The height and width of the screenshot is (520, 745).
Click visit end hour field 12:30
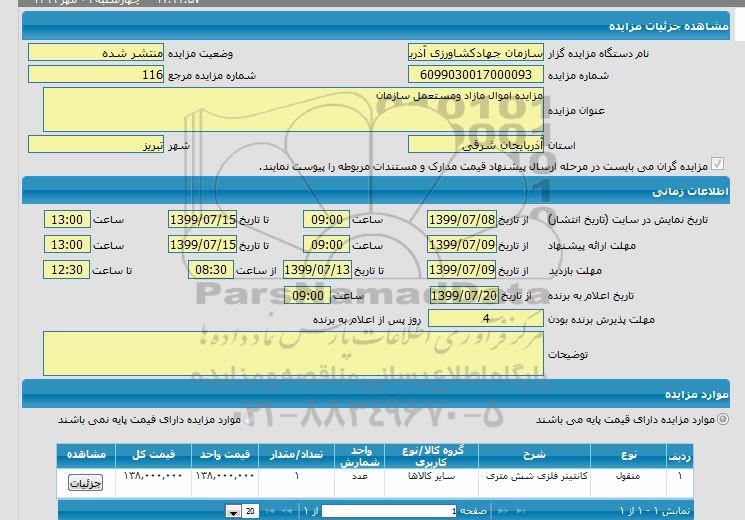click(67, 270)
